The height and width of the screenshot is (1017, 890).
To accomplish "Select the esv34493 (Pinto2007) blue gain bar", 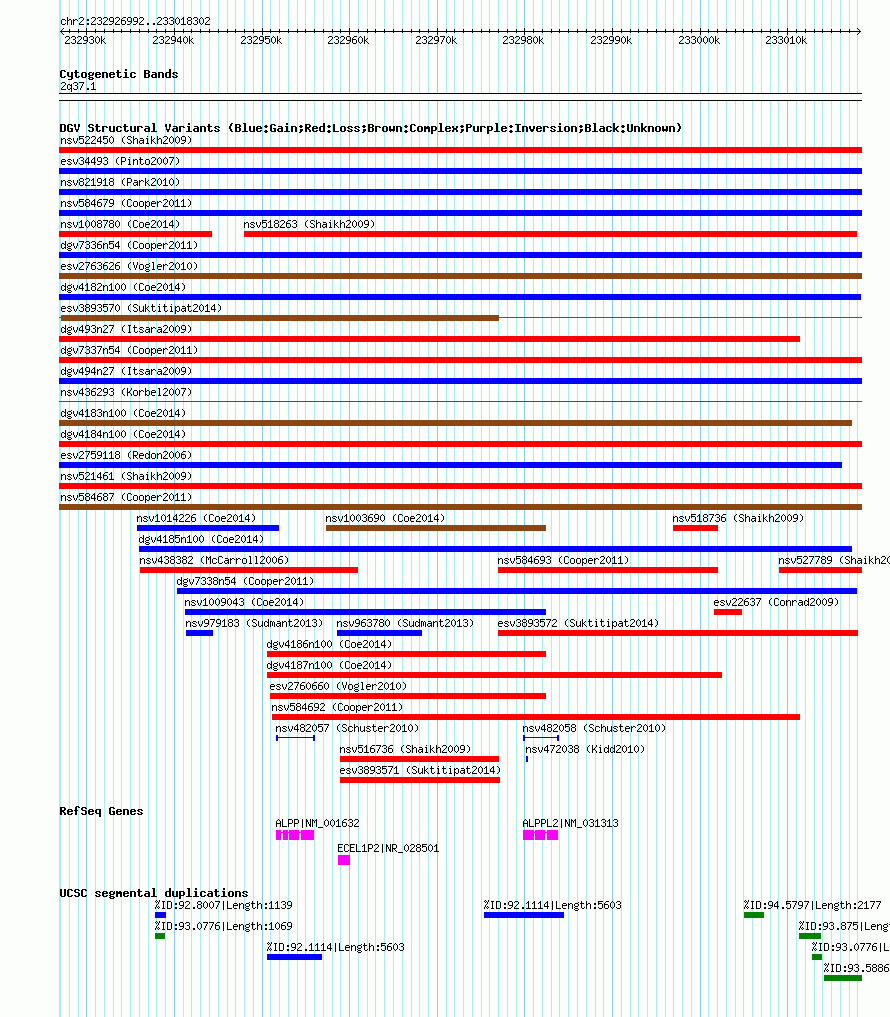I will point(461,171).
